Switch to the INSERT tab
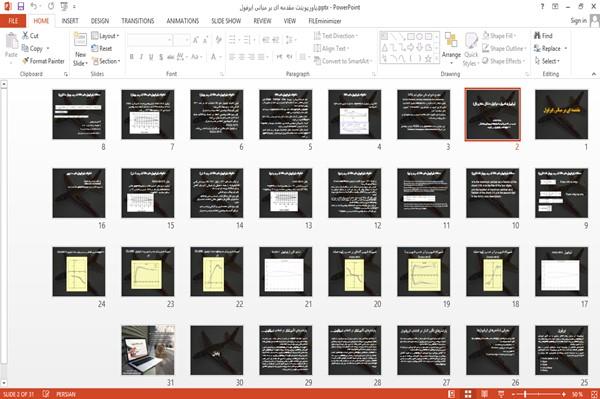The height and width of the screenshot is (399, 600). [x=70, y=21]
